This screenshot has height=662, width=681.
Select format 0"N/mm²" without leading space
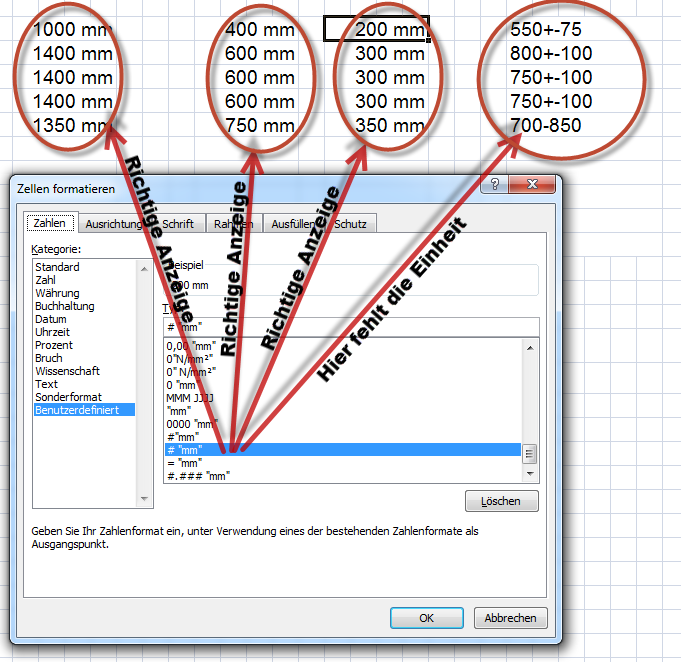pyautogui.click(x=343, y=359)
